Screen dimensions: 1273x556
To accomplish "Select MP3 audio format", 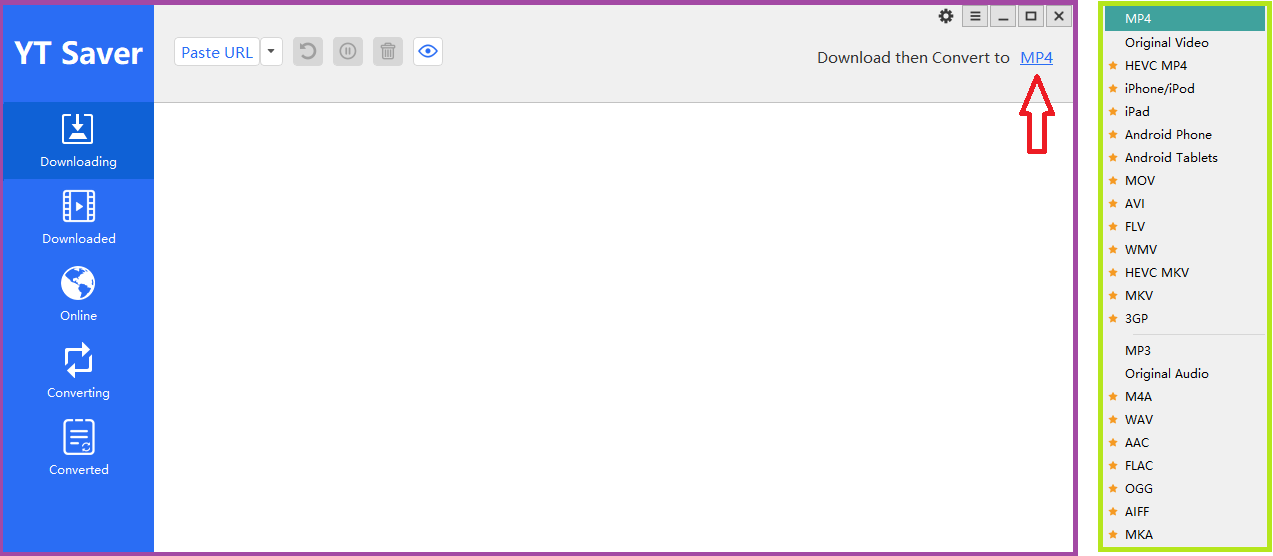I will [x=1185, y=351].
